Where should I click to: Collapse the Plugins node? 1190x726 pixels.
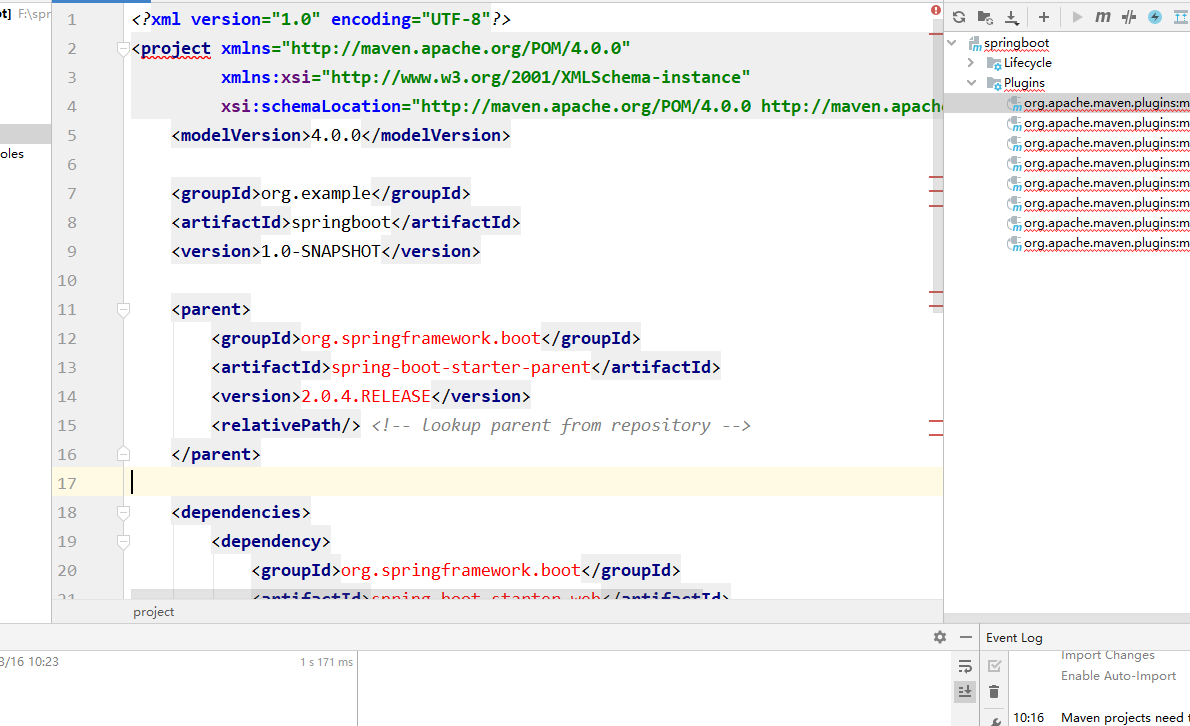point(971,83)
